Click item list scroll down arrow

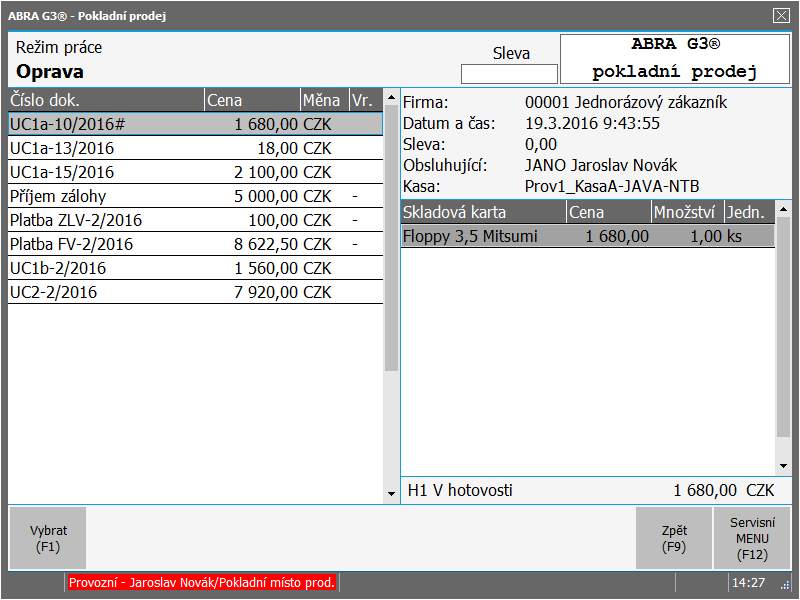[x=784, y=466]
